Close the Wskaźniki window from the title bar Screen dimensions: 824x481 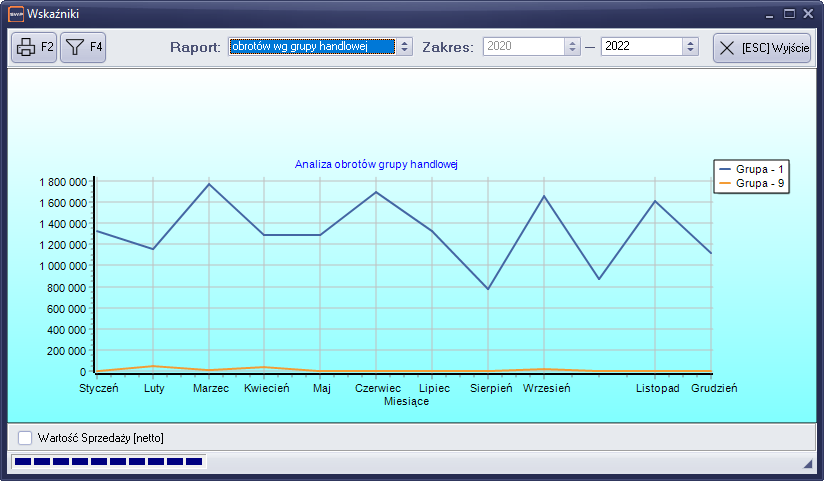[807, 14]
